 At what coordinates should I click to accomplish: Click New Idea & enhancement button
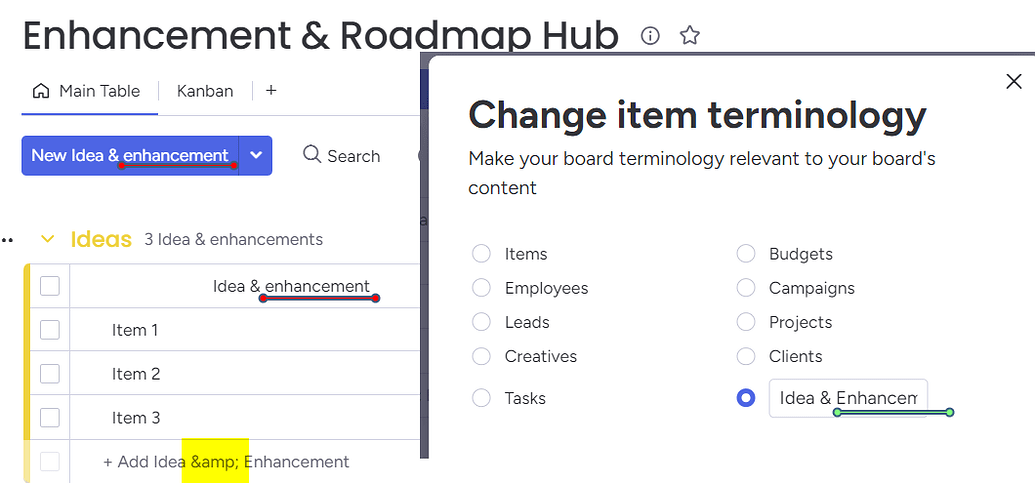pyautogui.click(x=130, y=156)
